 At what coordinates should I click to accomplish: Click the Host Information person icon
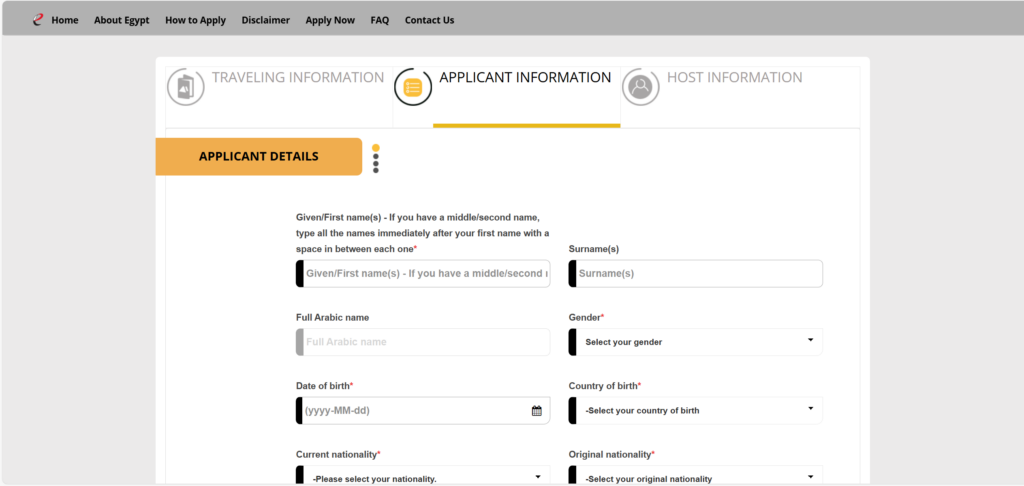(641, 87)
